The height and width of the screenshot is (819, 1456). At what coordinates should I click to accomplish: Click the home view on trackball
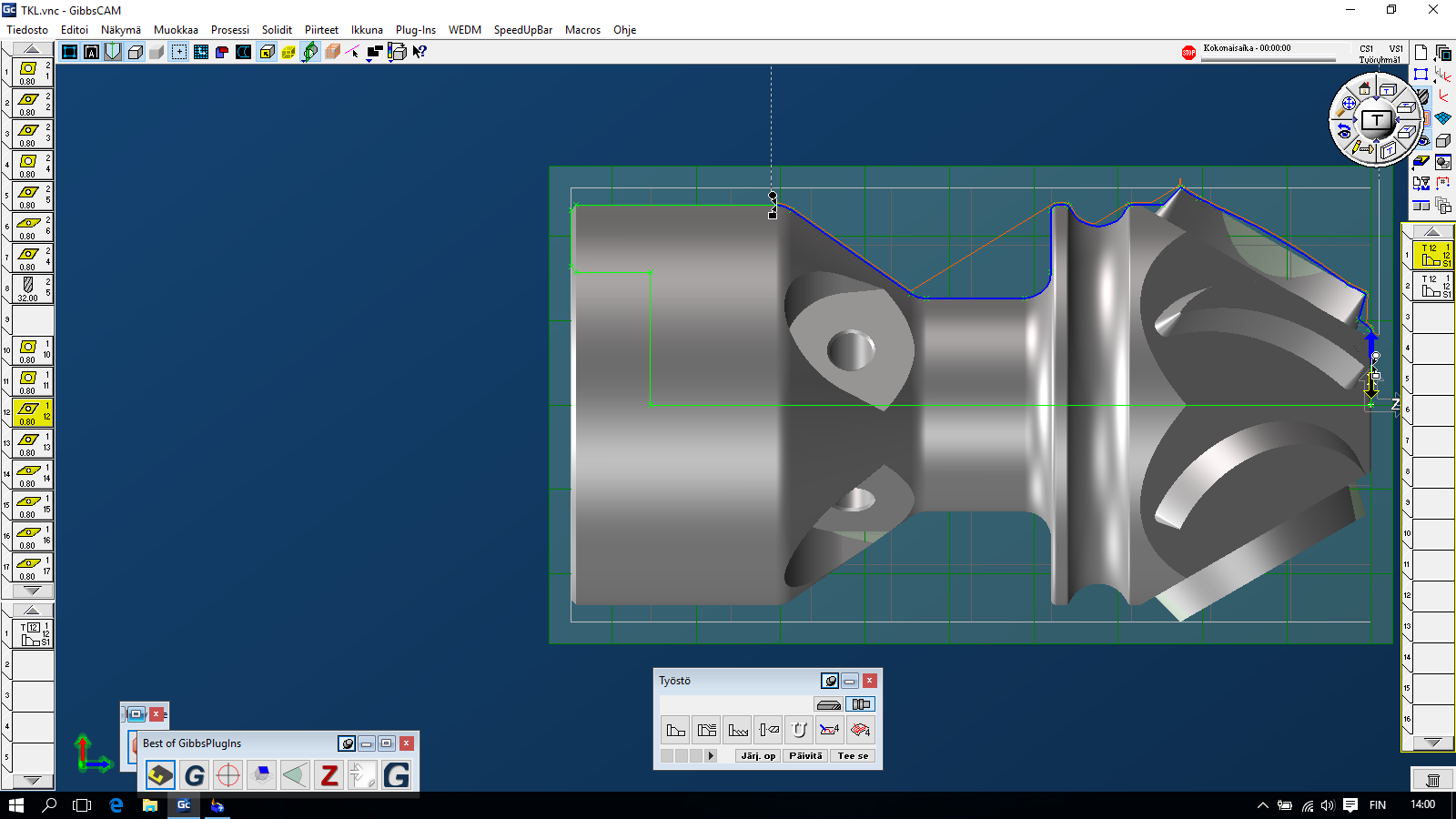pos(1364,89)
